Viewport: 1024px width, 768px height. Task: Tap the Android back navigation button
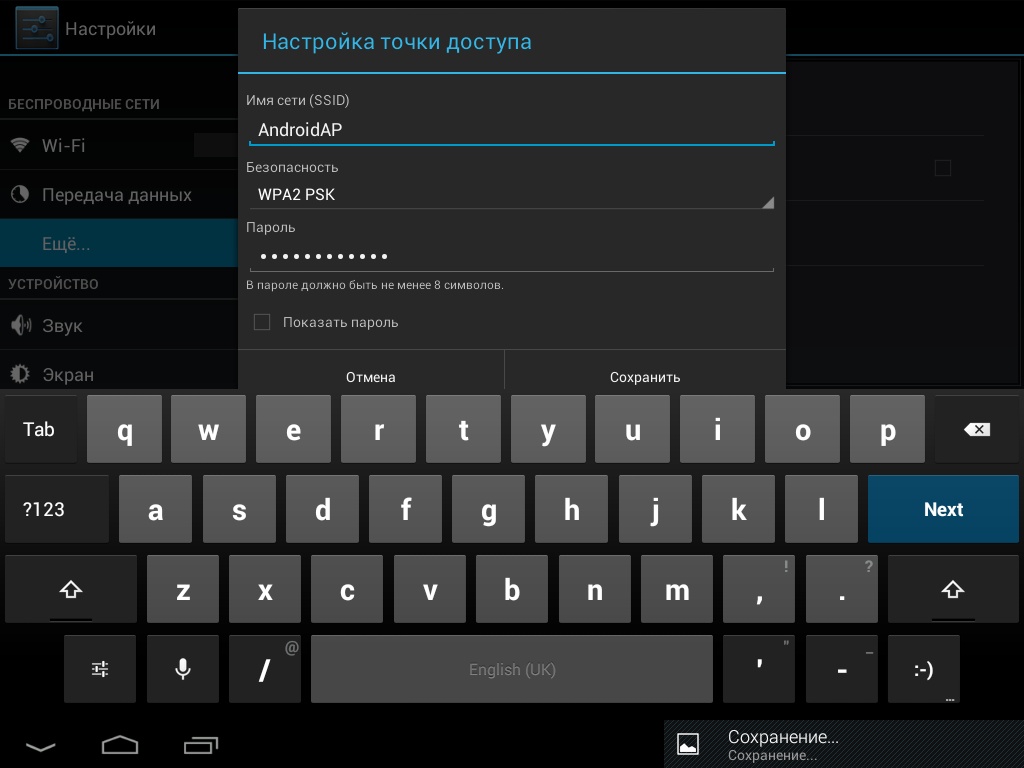click(x=41, y=746)
